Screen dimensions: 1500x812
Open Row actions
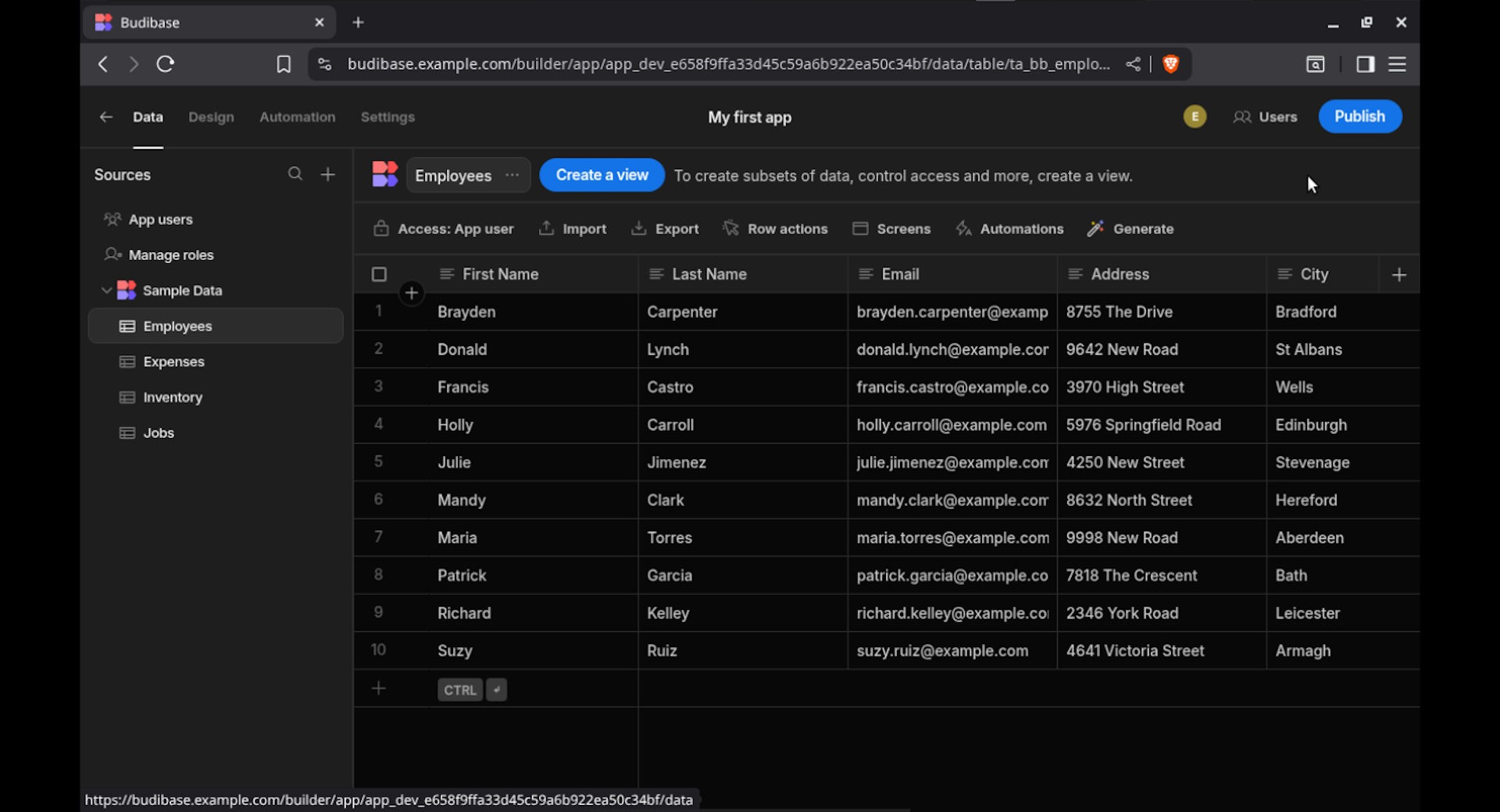point(730,228)
